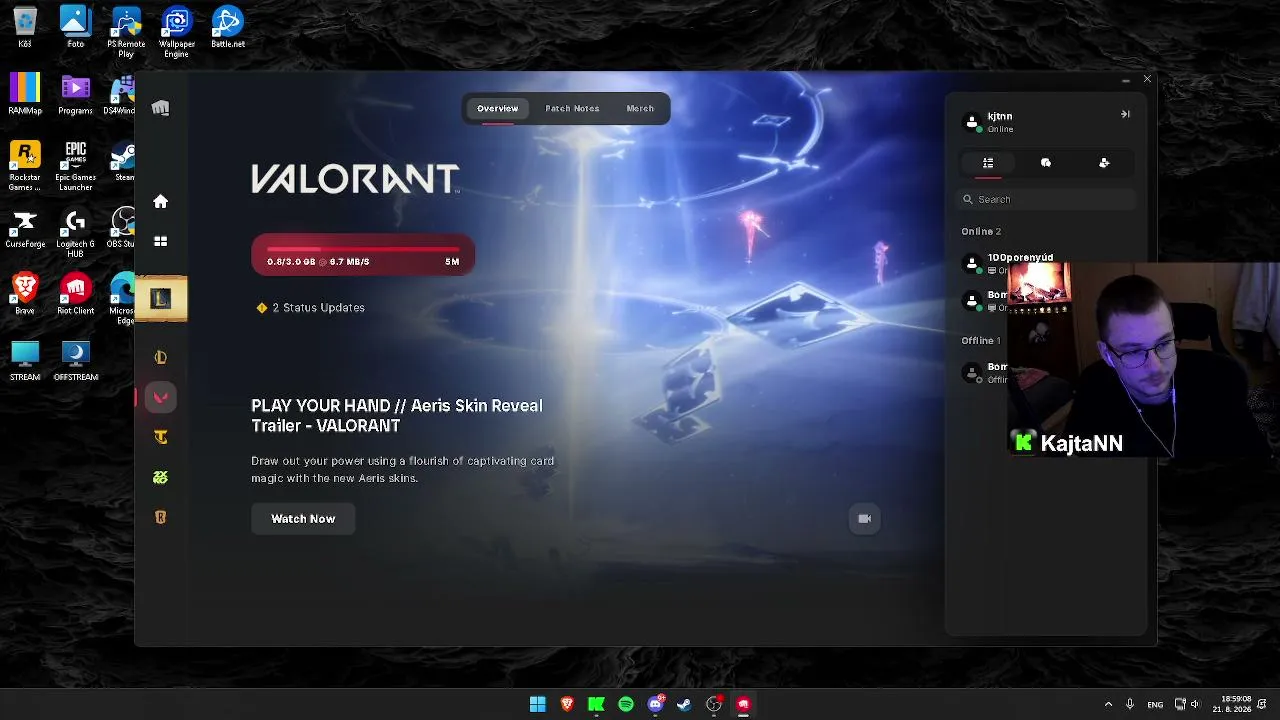Viewport: 1280px width, 720px height.
Task: Open the Riot fist logo in sidebar
Action: pos(160,108)
